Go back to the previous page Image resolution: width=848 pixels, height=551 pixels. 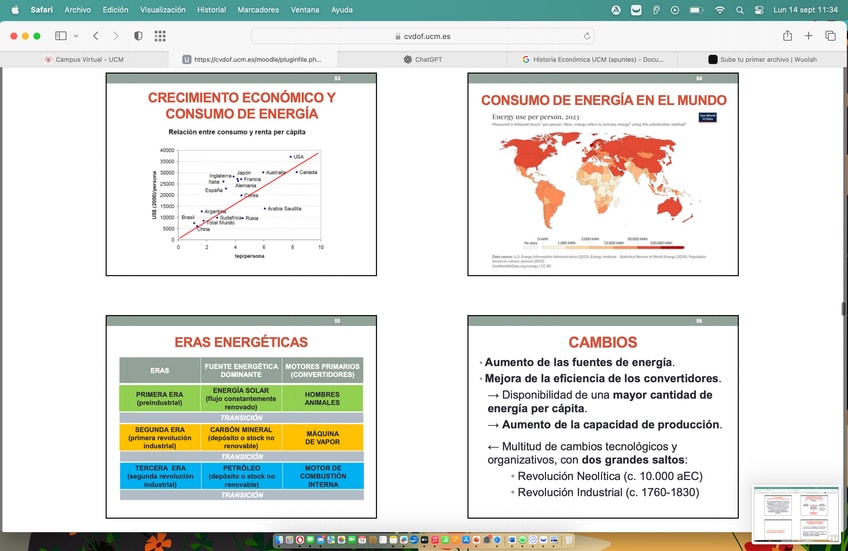(x=96, y=36)
